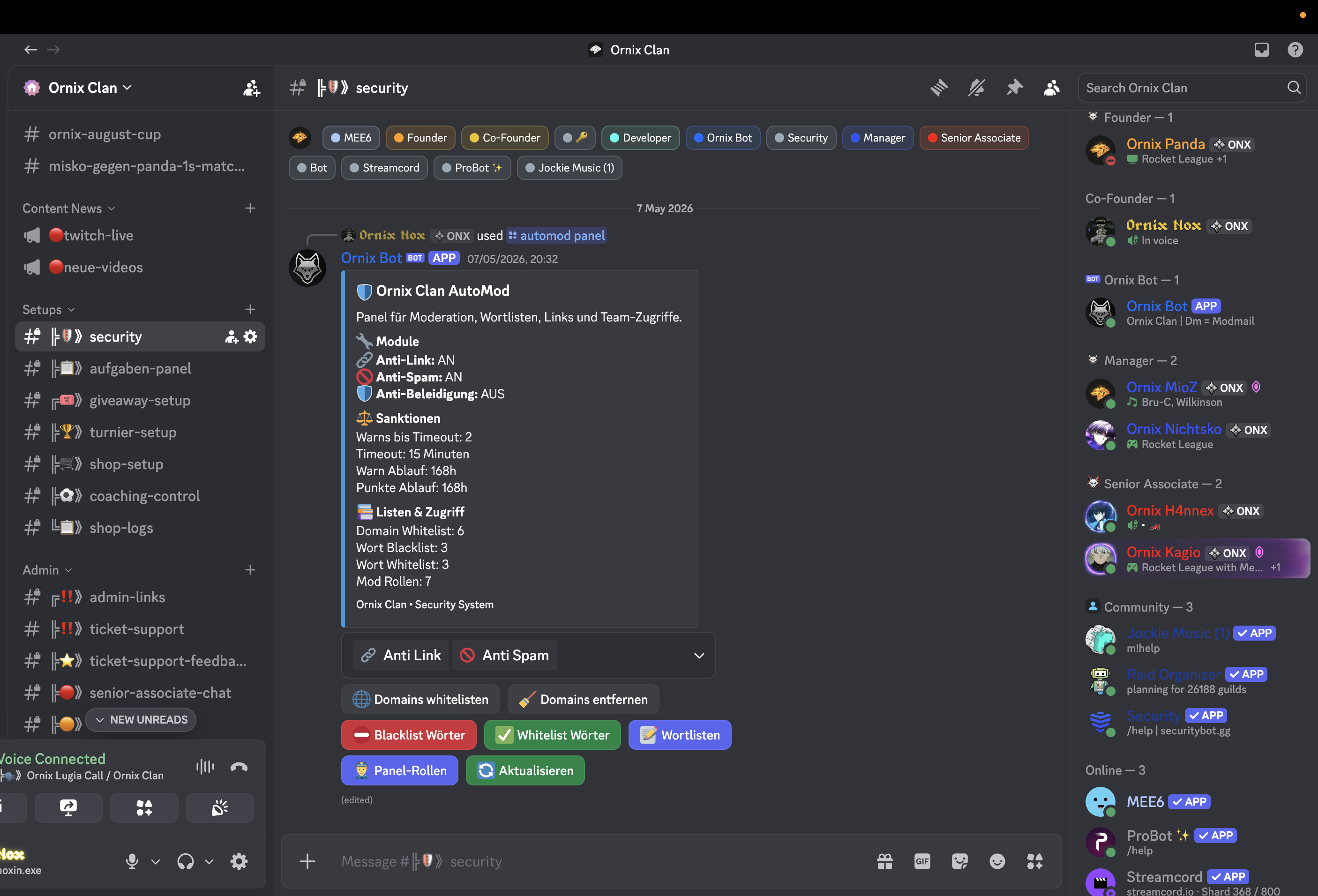Open the apps launcher in message bar
1318x896 pixels.
click(x=1034, y=861)
